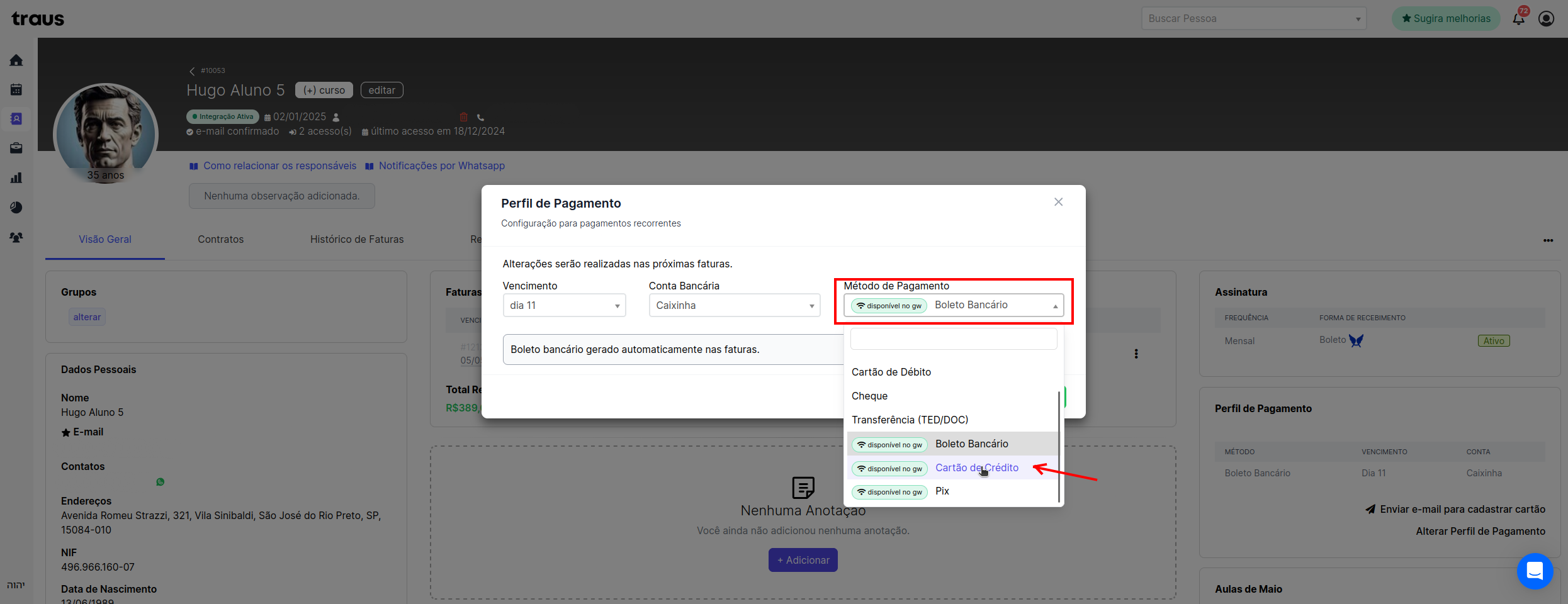The height and width of the screenshot is (604, 1568).
Task: Switch to Histórico de Faturas tab
Action: point(357,239)
